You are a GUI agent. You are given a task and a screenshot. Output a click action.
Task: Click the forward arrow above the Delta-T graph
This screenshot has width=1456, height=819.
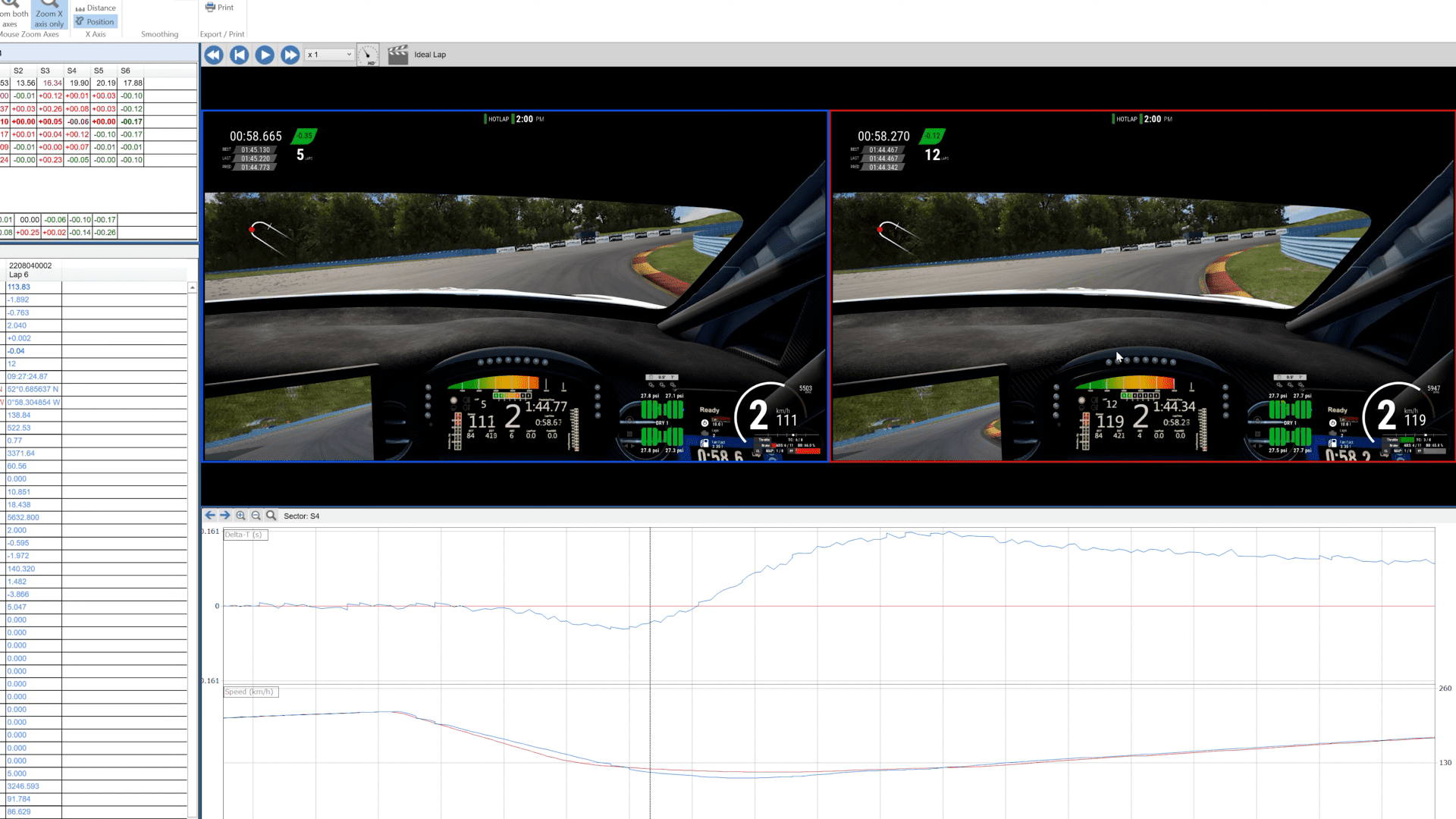point(224,515)
